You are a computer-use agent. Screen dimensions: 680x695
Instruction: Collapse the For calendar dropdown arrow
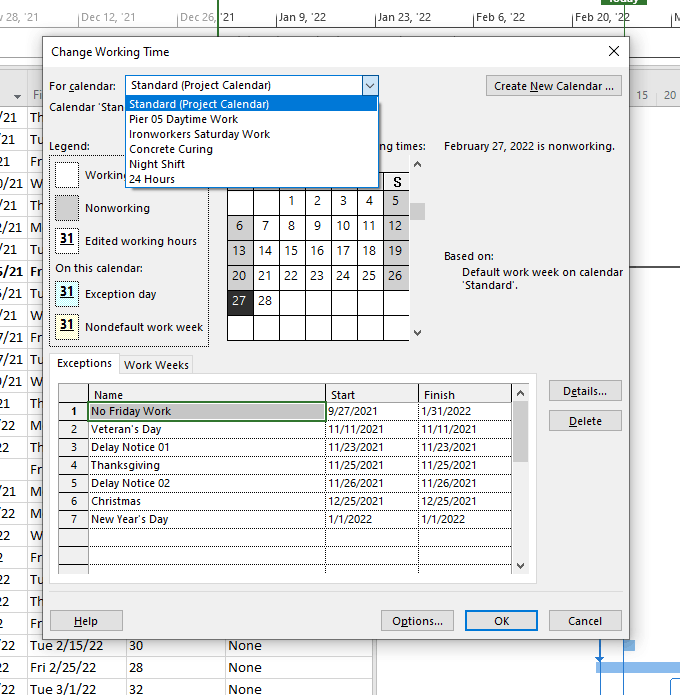(x=370, y=86)
